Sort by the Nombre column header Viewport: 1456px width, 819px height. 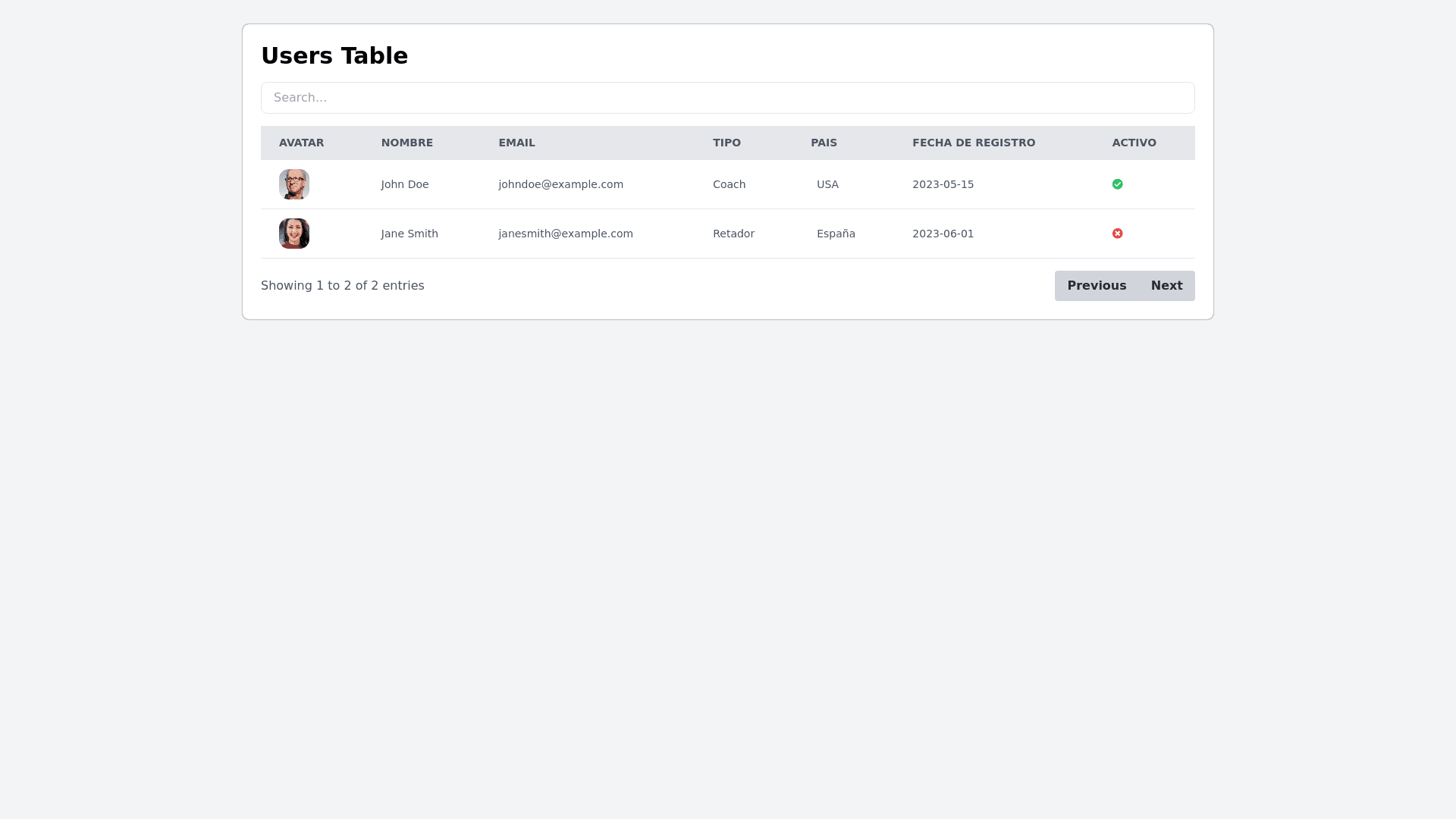pyautogui.click(x=406, y=143)
